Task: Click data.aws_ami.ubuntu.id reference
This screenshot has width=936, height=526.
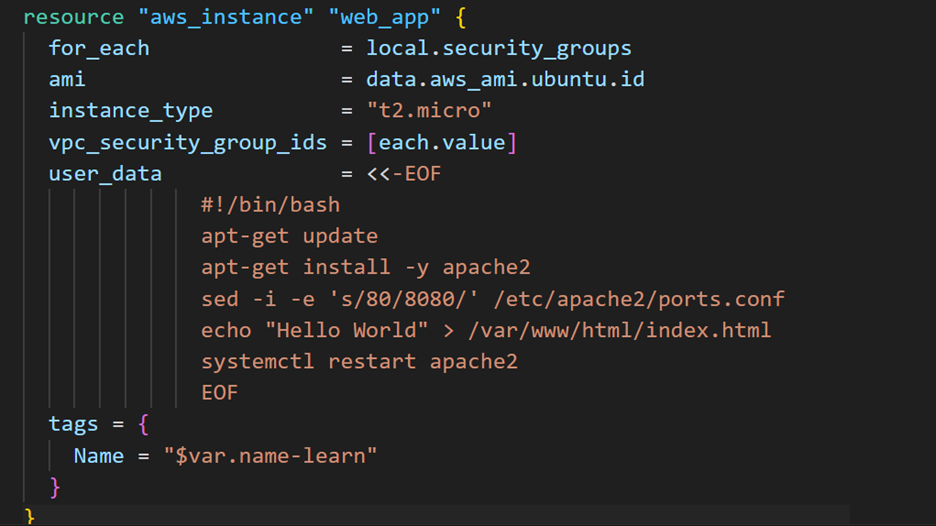Action: pos(505,79)
